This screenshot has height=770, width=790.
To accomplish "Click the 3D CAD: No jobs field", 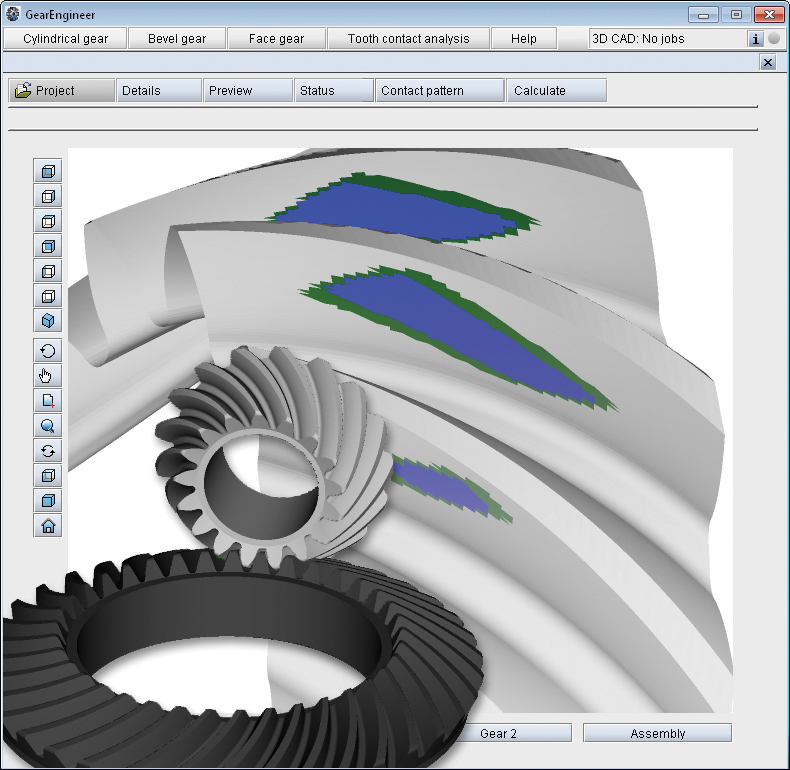I will [667, 39].
